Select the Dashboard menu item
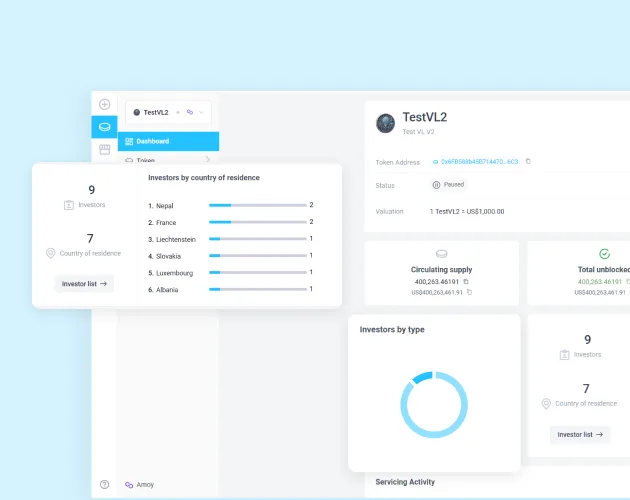 coord(168,141)
